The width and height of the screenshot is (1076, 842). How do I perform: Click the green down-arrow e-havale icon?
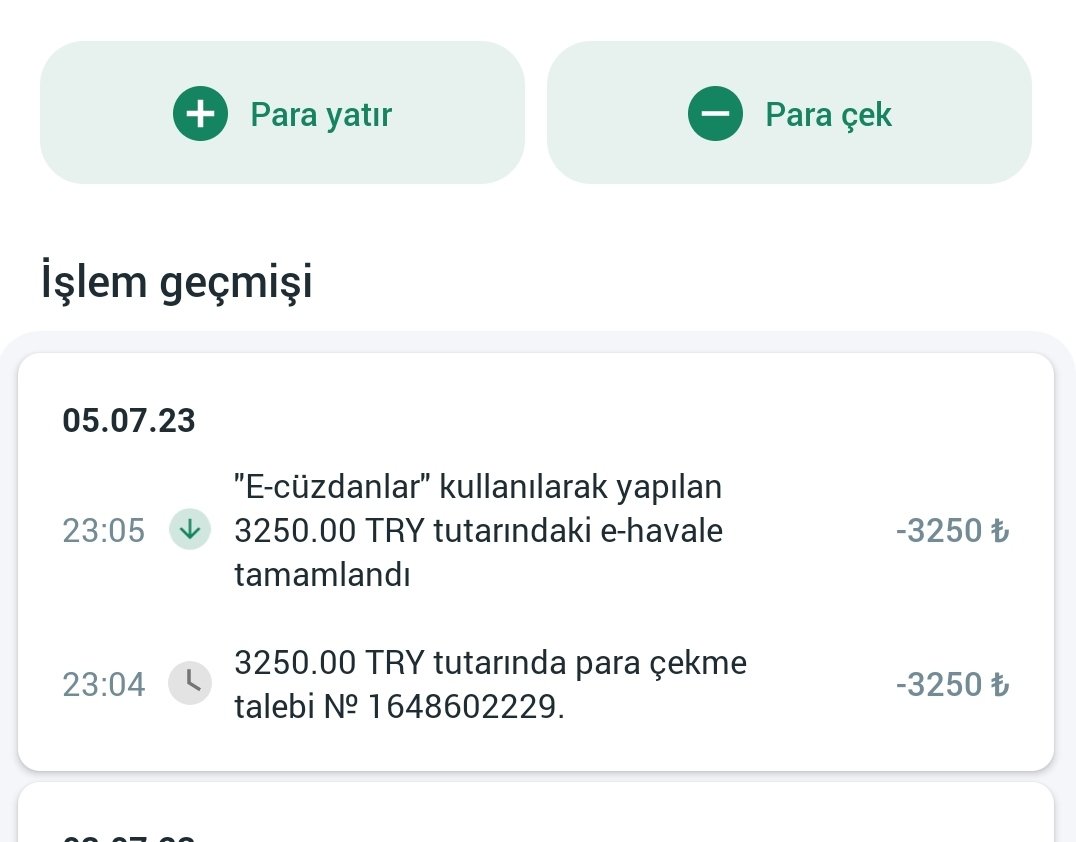coord(189,530)
